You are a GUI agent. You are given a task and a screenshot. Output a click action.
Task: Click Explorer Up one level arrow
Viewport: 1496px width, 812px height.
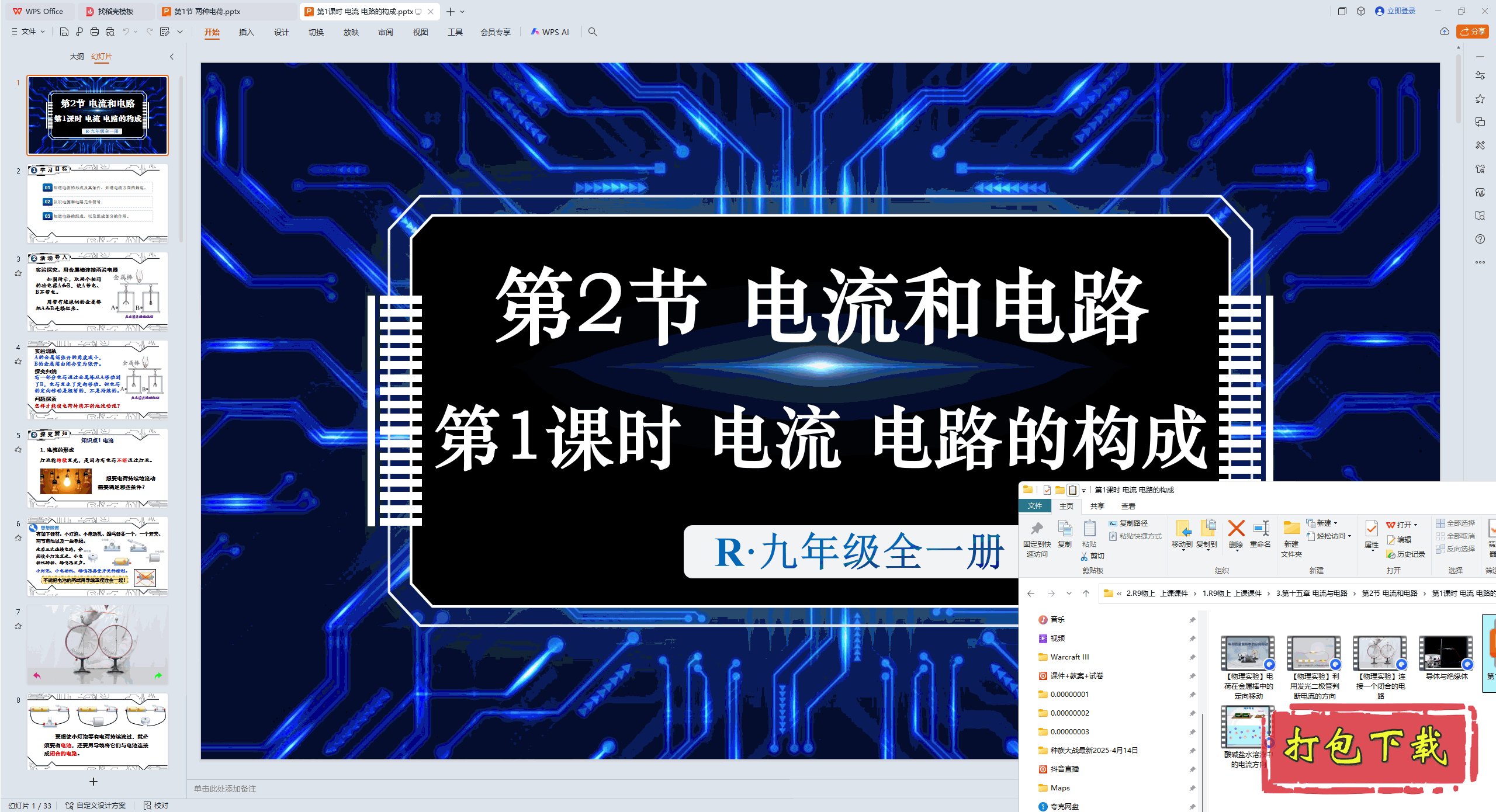pyautogui.click(x=1086, y=594)
